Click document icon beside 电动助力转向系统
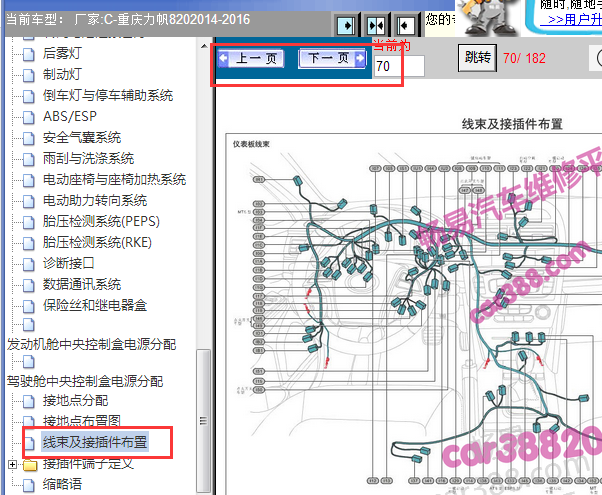Viewport: 602px width, 495px height. point(29,201)
